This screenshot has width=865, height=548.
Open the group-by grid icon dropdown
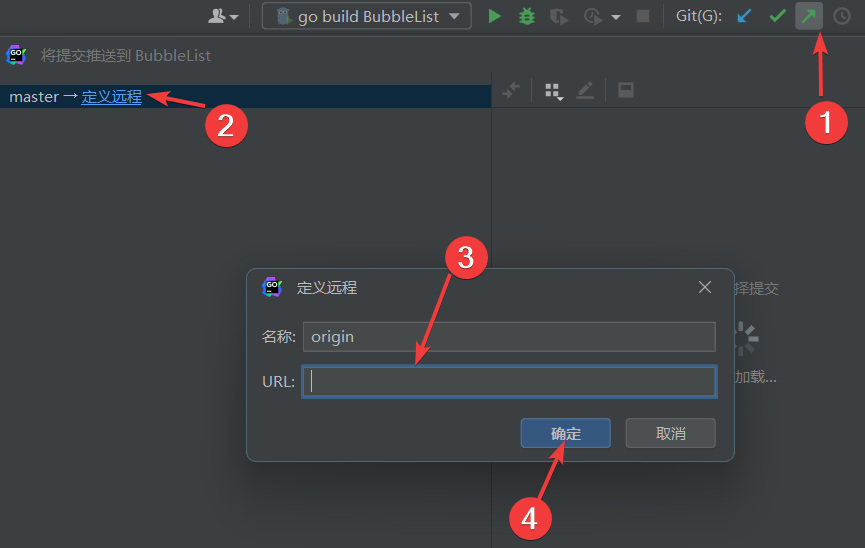(553, 91)
